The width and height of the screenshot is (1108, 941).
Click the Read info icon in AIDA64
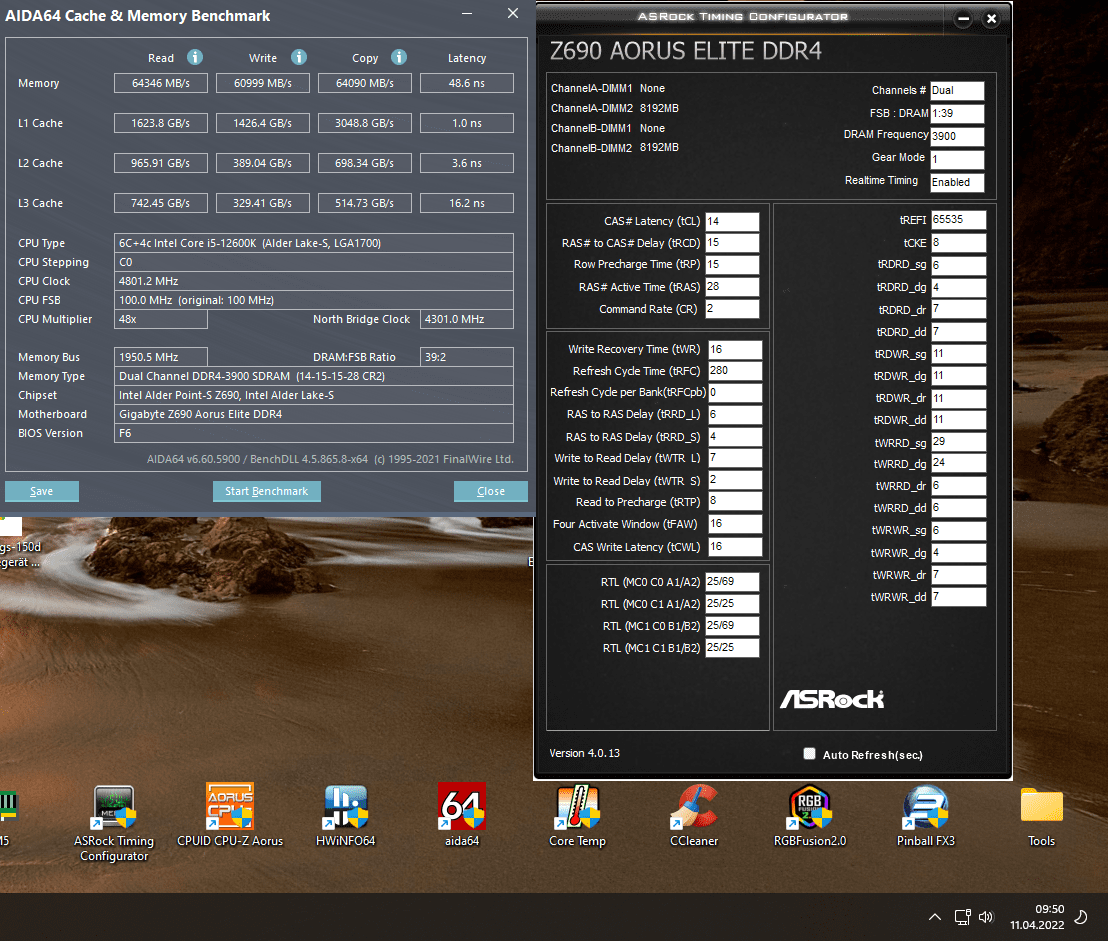195,57
